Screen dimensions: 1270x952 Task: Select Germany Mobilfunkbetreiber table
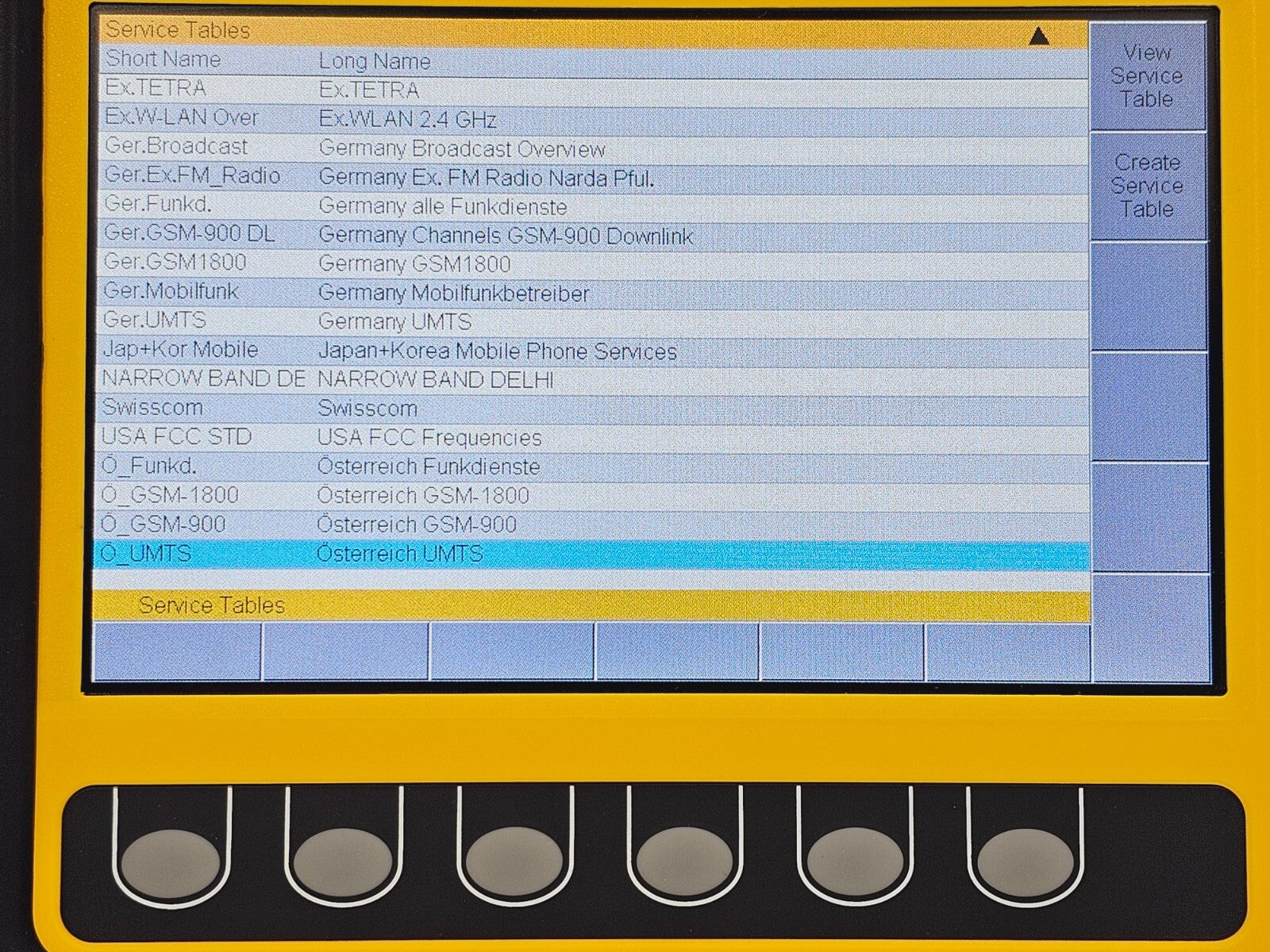[453, 294]
